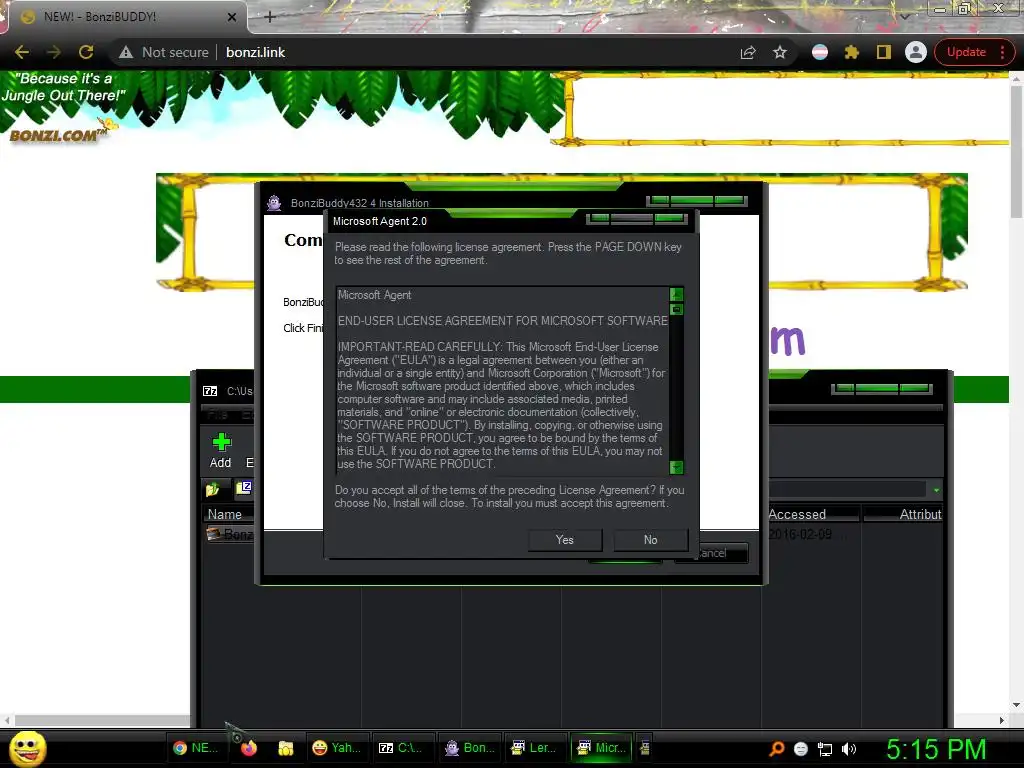This screenshot has width=1024, height=768.
Task: Switch to 7-Zip C:\ taskbar item
Action: pyautogui.click(x=402, y=748)
